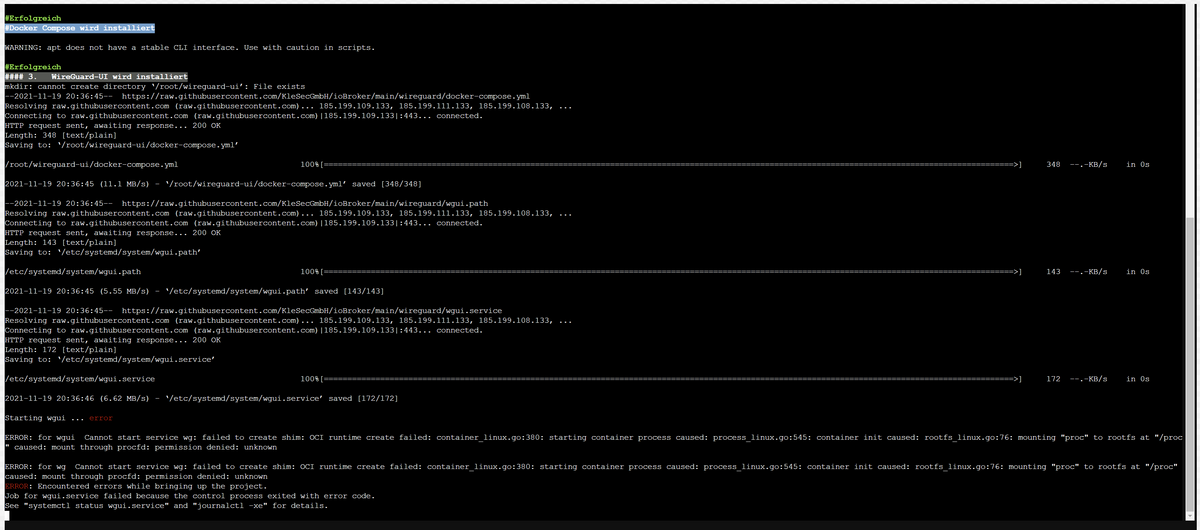Click the 'Starting wgui ... error' line
Viewport: 1200px width, 530px height.
[59, 417]
